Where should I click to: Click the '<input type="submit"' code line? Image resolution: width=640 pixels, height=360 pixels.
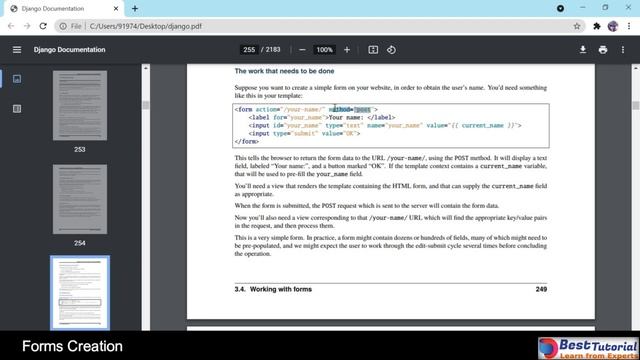click(x=304, y=133)
